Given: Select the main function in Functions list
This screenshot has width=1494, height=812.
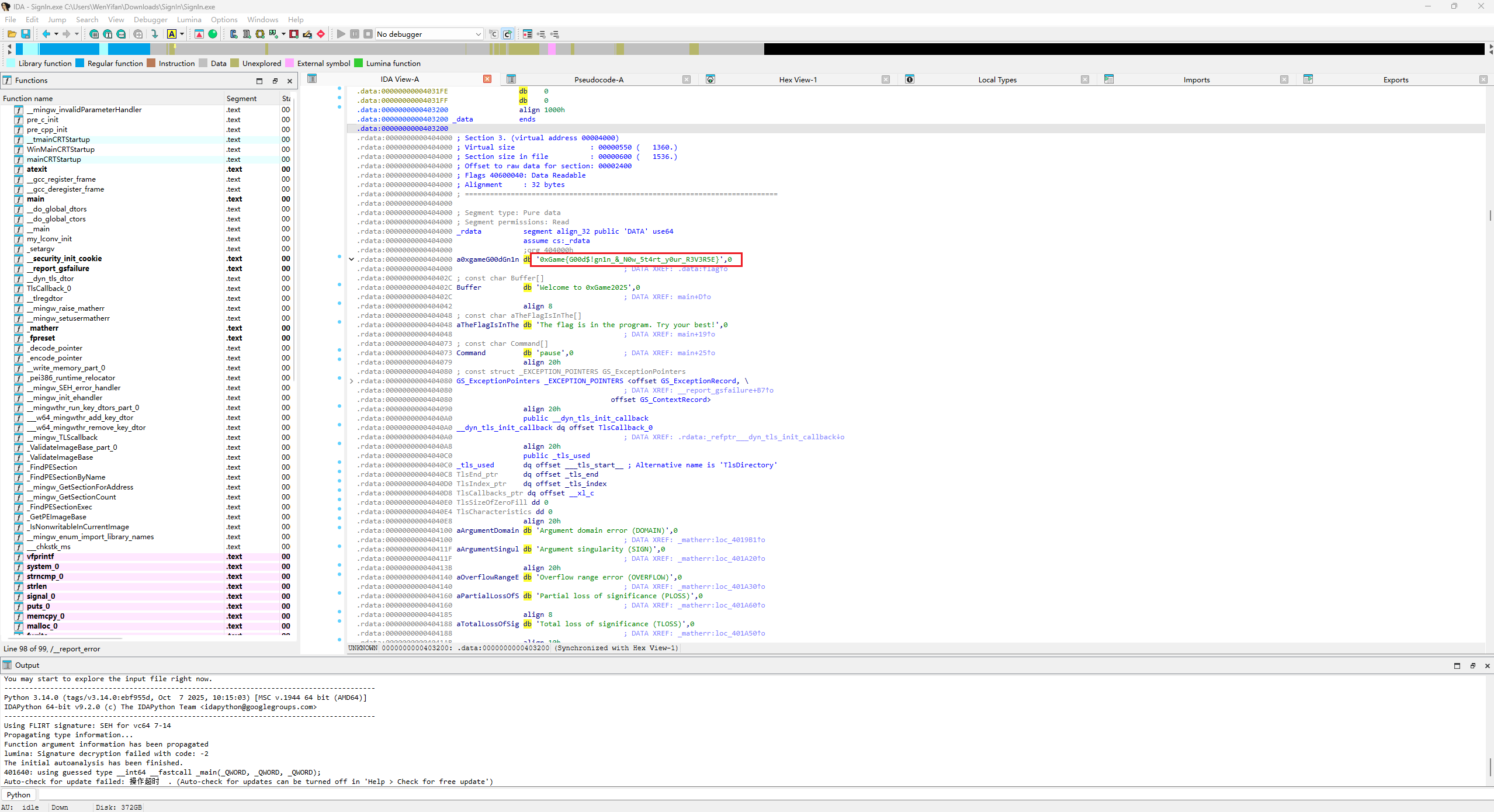Looking at the screenshot, I should pos(36,199).
